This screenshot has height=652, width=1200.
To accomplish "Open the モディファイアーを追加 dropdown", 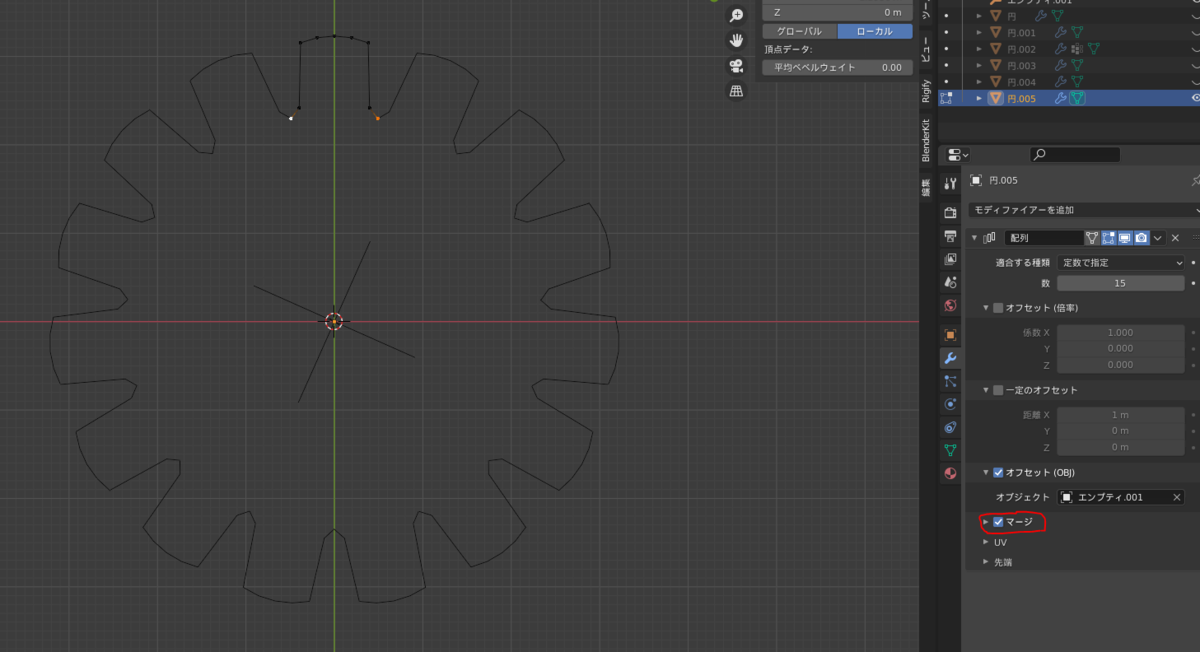I will (x=1084, y=210).
